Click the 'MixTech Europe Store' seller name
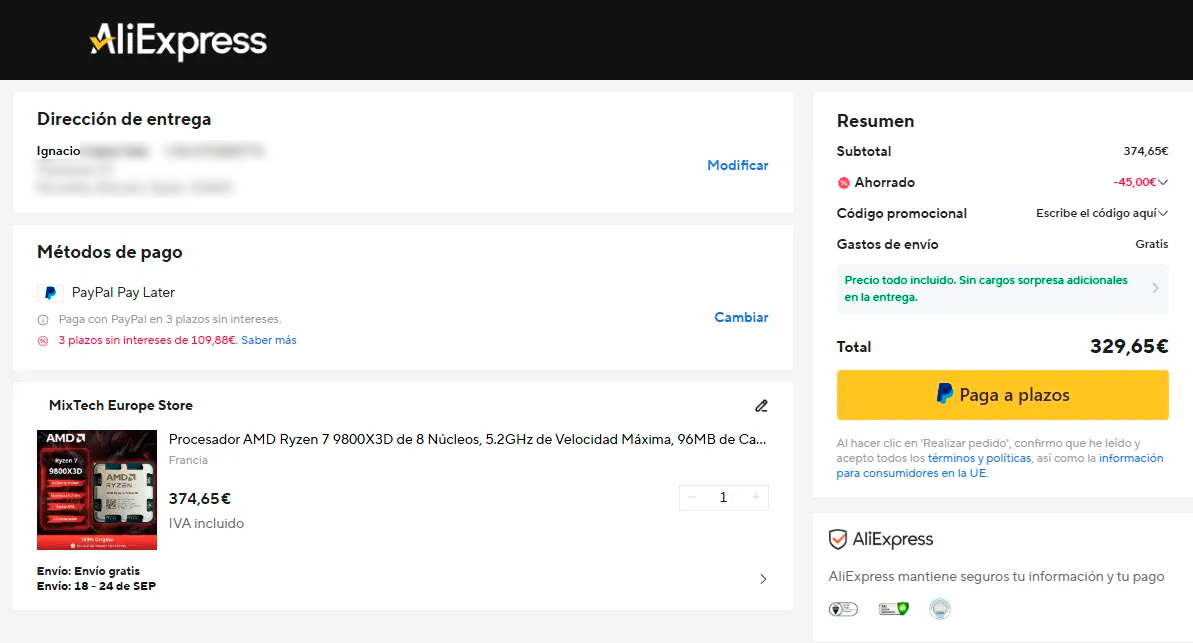 pyautogui.click(x=121, y=406)
